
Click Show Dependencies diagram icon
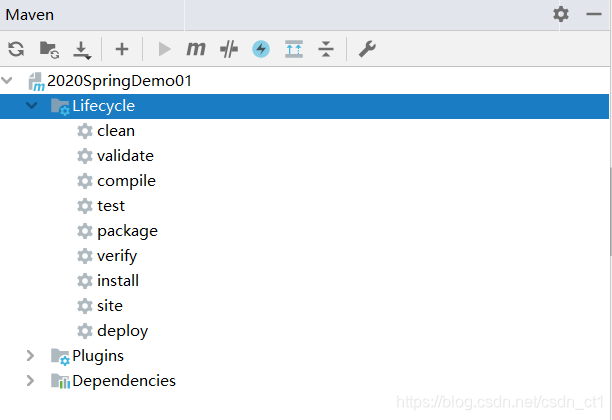point(294,49)
